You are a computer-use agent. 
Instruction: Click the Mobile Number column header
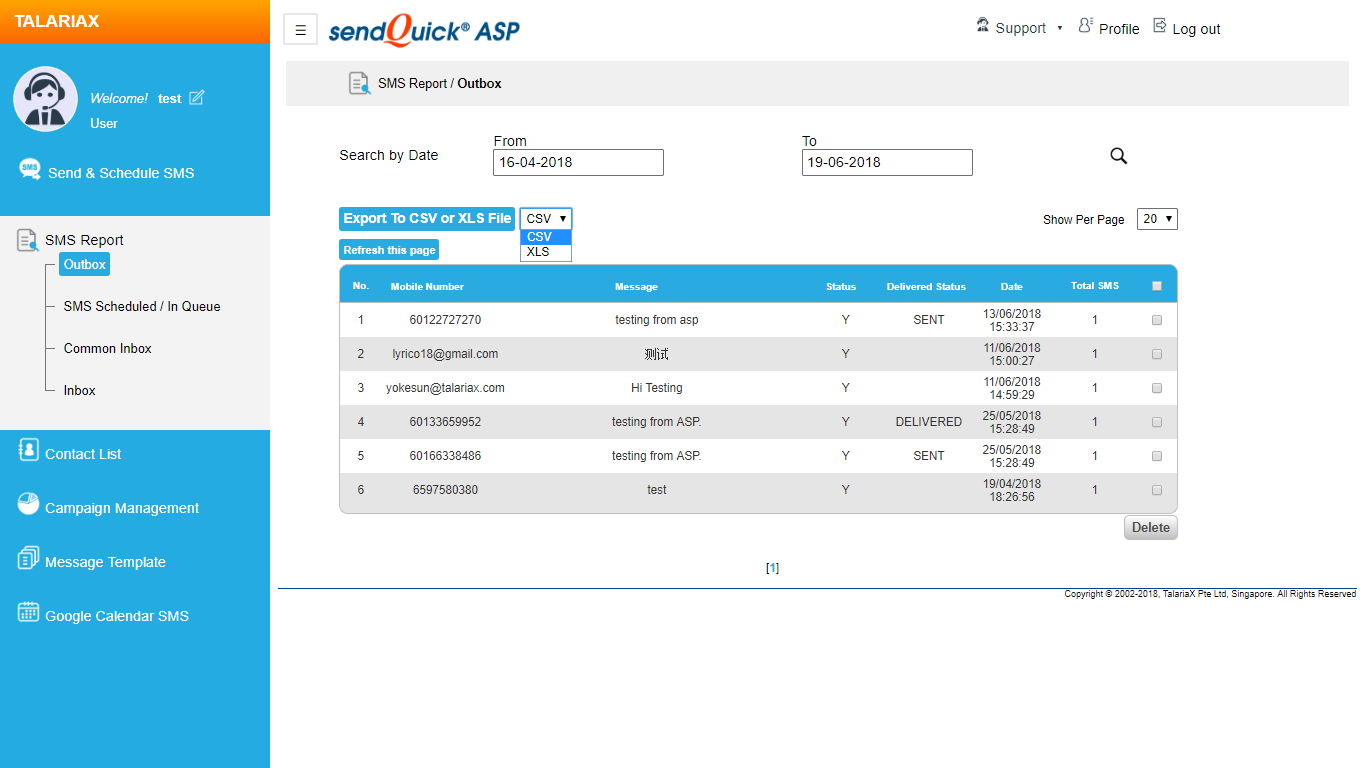[427, 287]
